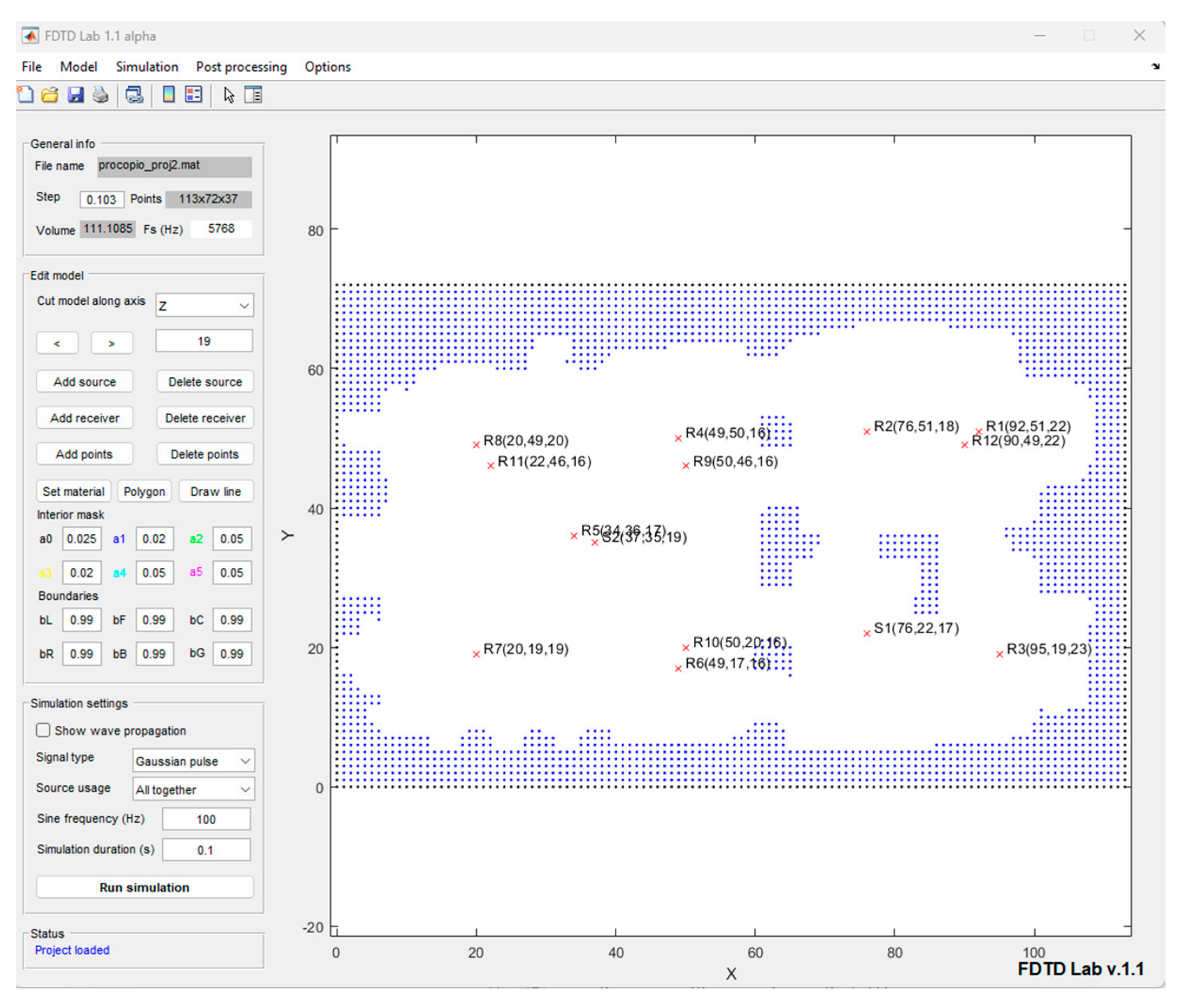The width and height of the screenshot is (1185, 1008).
Task: Click the Print icon in toolbar
Action: tap(100, 95)
